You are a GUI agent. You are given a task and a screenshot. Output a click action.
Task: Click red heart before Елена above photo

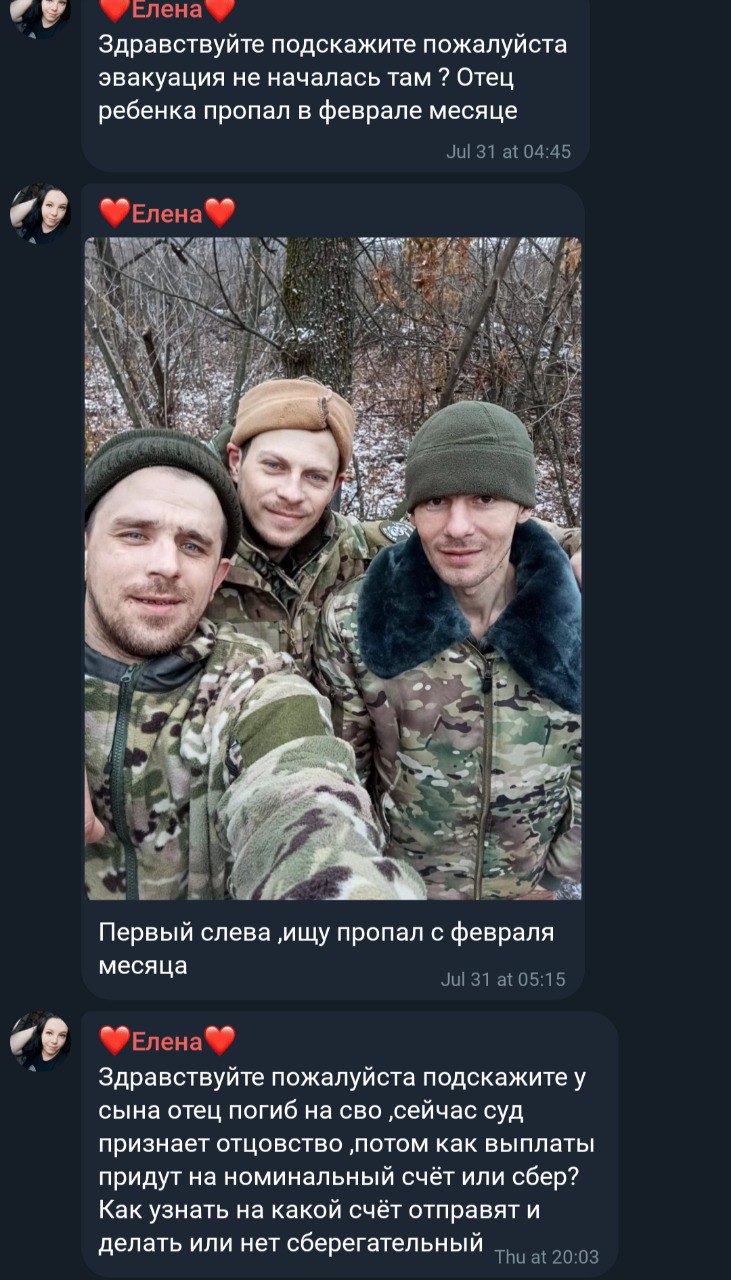coord(115,213)
